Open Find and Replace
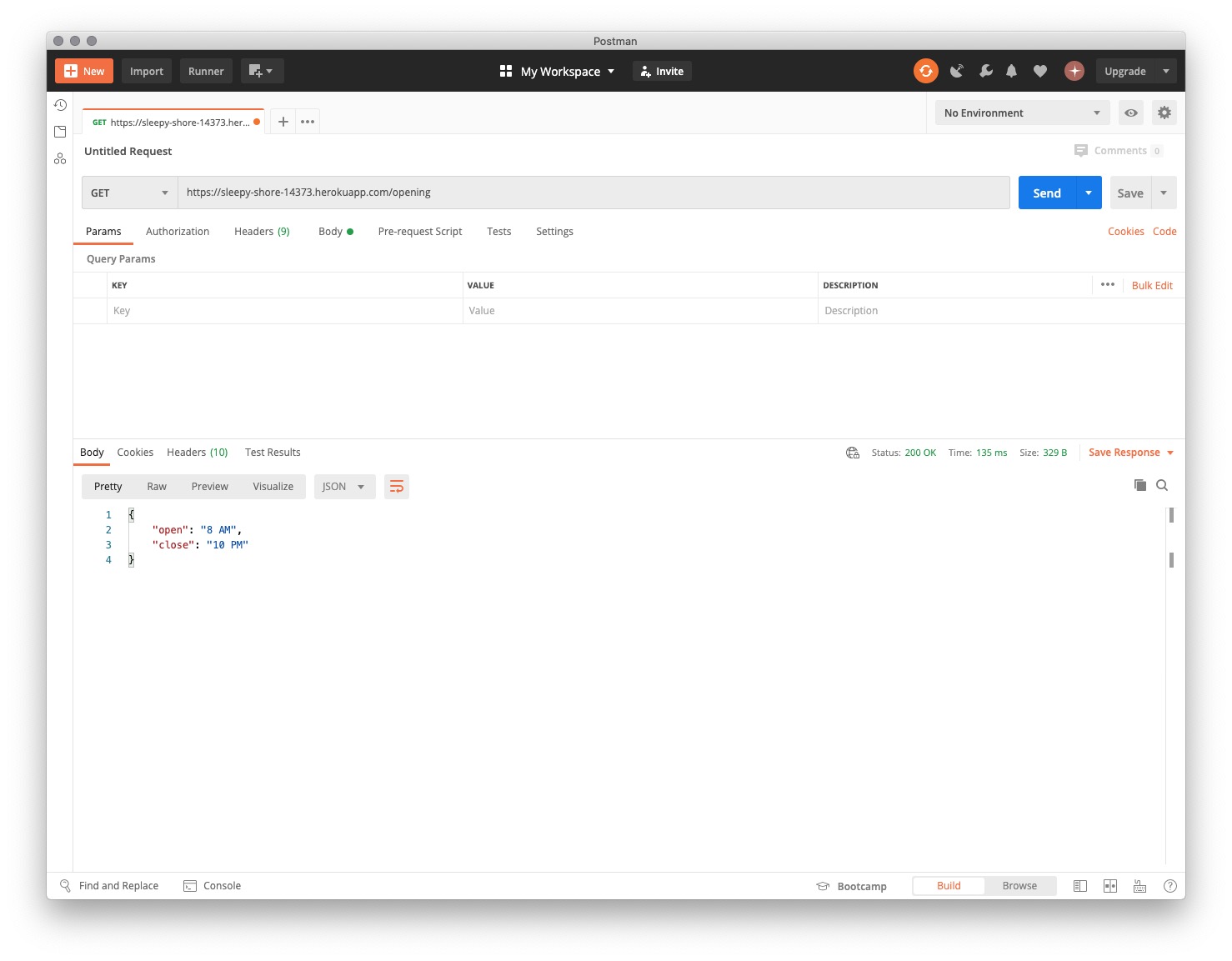1232x961 pixels. 109,886
